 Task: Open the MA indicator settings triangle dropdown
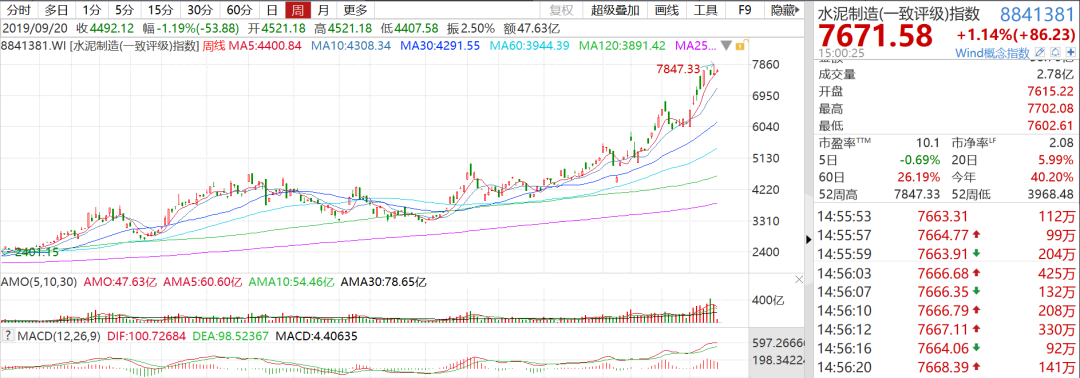(726, 46)
